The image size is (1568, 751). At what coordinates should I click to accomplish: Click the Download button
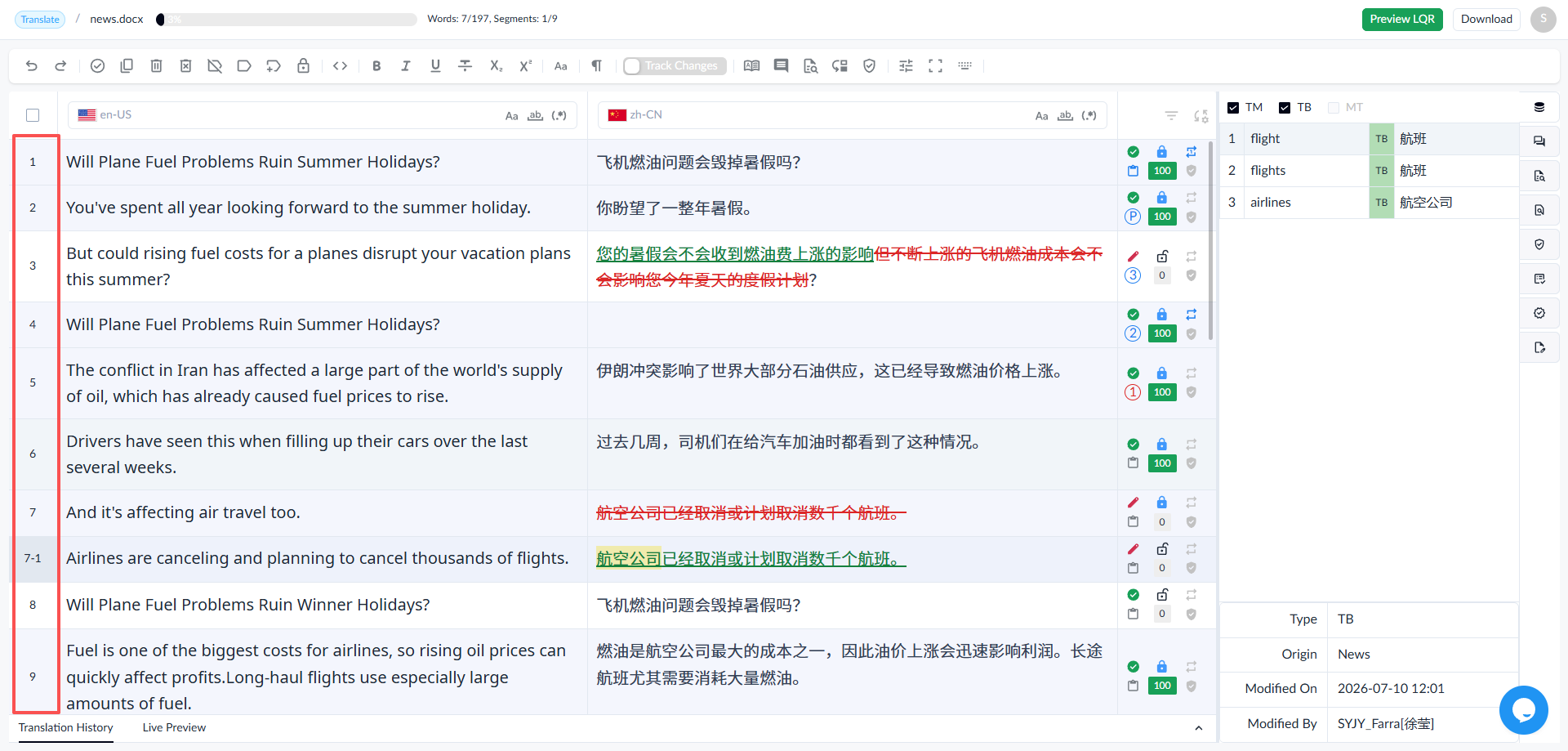pos(1486,20)
